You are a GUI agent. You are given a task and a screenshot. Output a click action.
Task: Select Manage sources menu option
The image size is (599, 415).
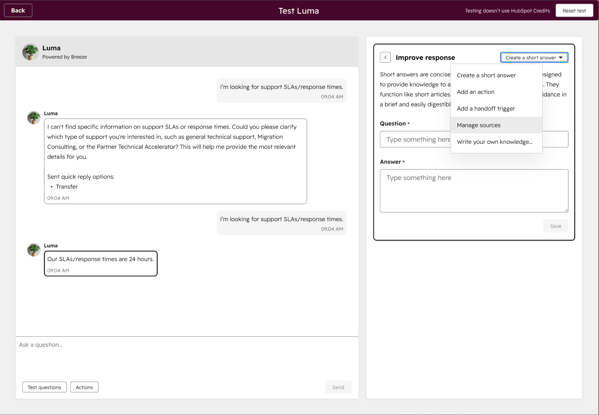click(x=496, y=125)
